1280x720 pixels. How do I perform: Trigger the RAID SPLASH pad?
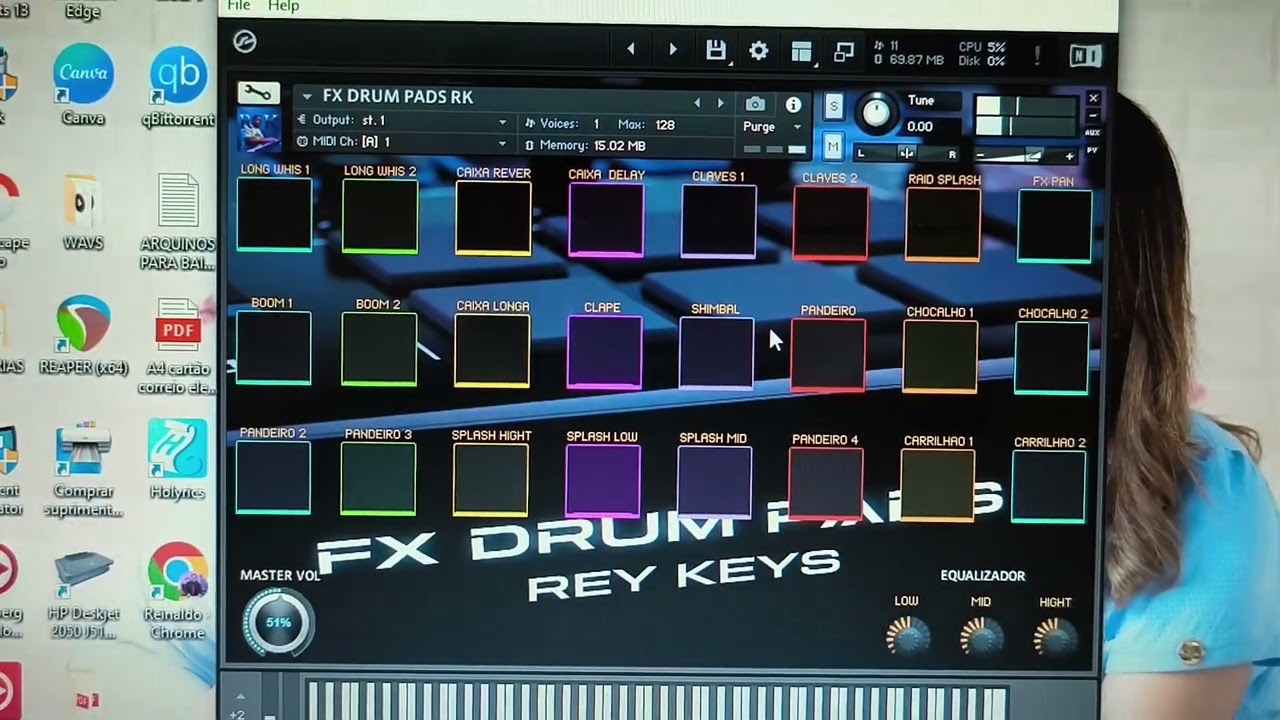pyautogui.click(x=943, y=225)
